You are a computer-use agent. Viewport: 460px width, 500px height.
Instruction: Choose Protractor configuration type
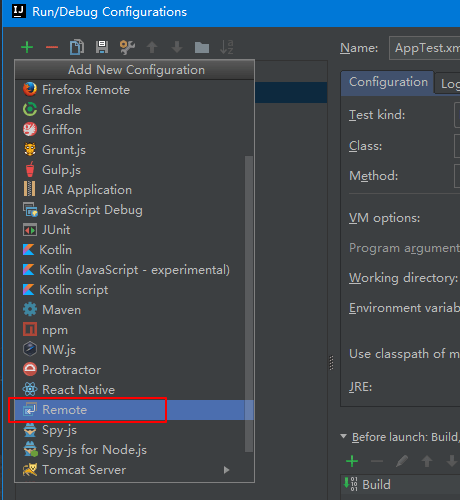tap(134, 370)
